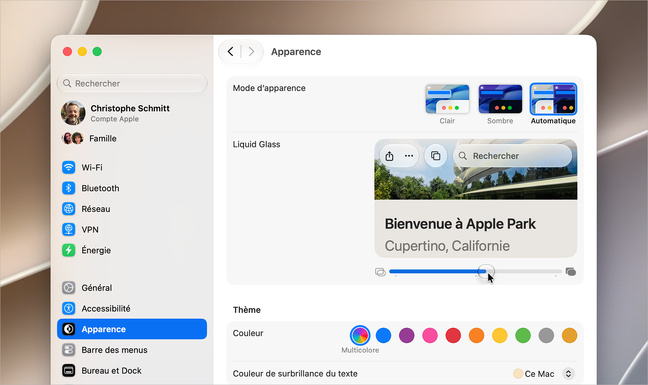Viewport: 648px width, 385px height.
Task: Select the red theme color swatch
Action: coord(453,335)
